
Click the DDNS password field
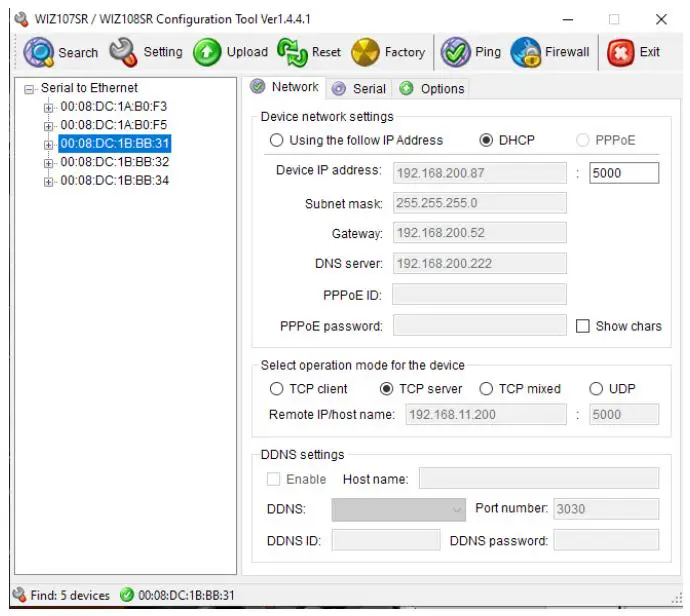606,540
